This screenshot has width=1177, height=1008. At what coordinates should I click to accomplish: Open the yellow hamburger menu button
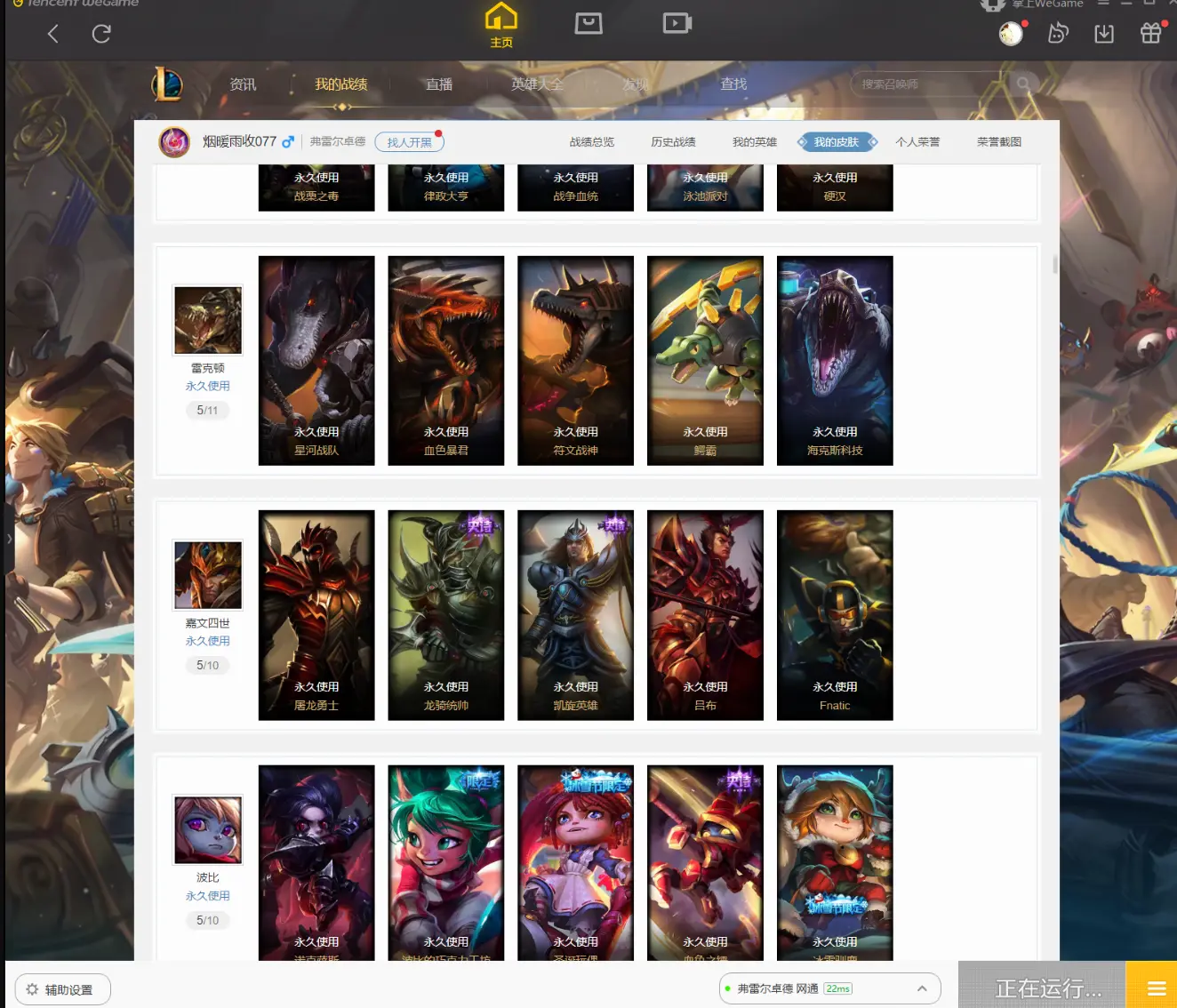click(x=1157, y=988)
